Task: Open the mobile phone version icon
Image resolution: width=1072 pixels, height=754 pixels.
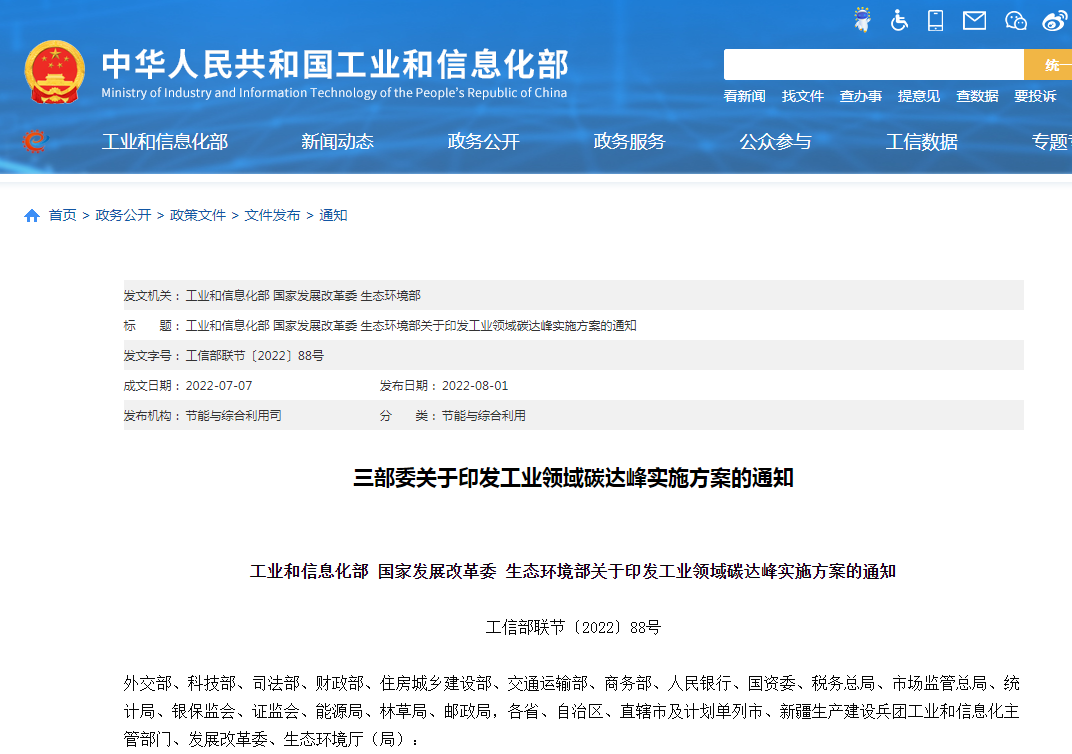Action: [935, 21]
